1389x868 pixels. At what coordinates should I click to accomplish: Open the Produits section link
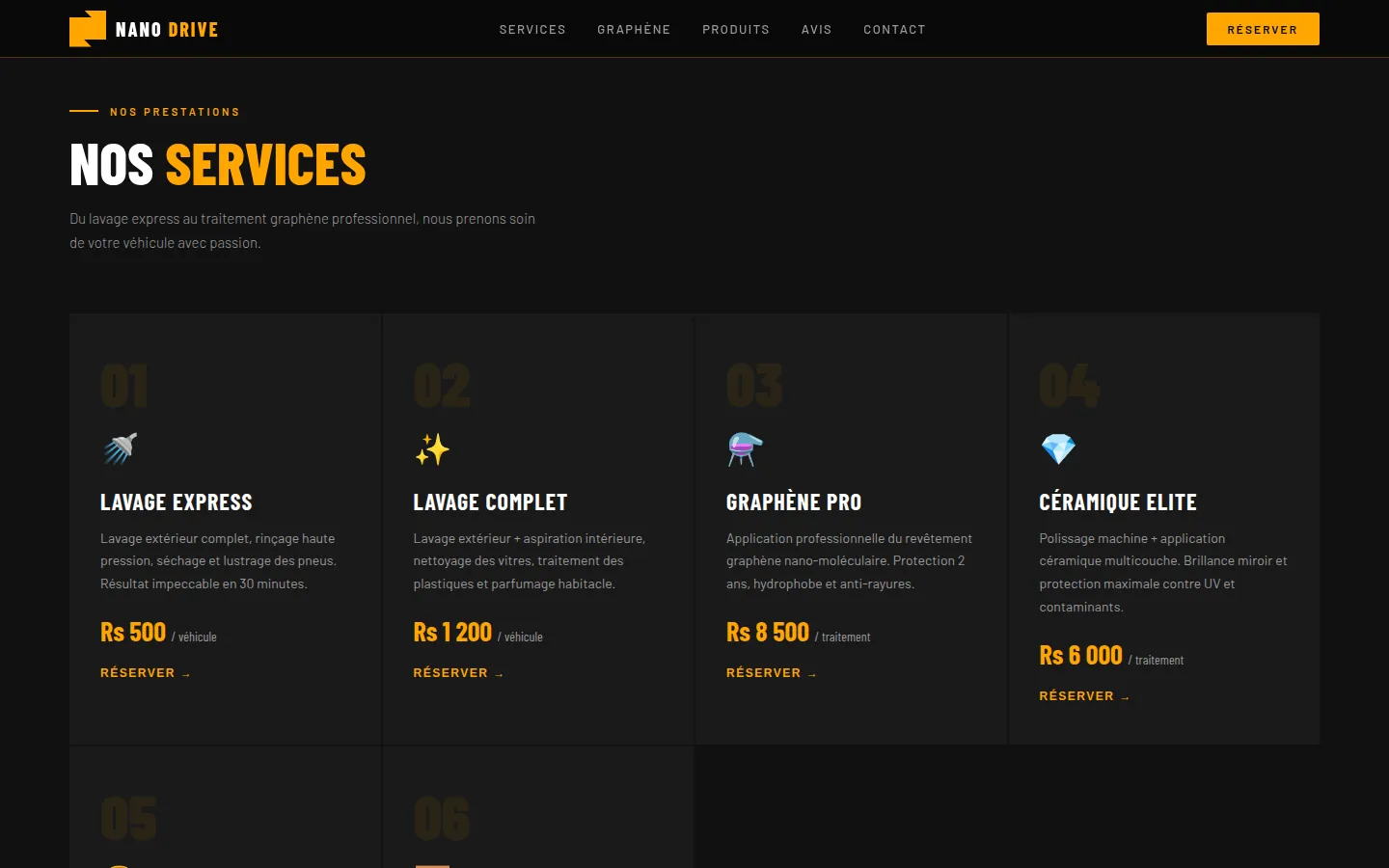(736, 30)
